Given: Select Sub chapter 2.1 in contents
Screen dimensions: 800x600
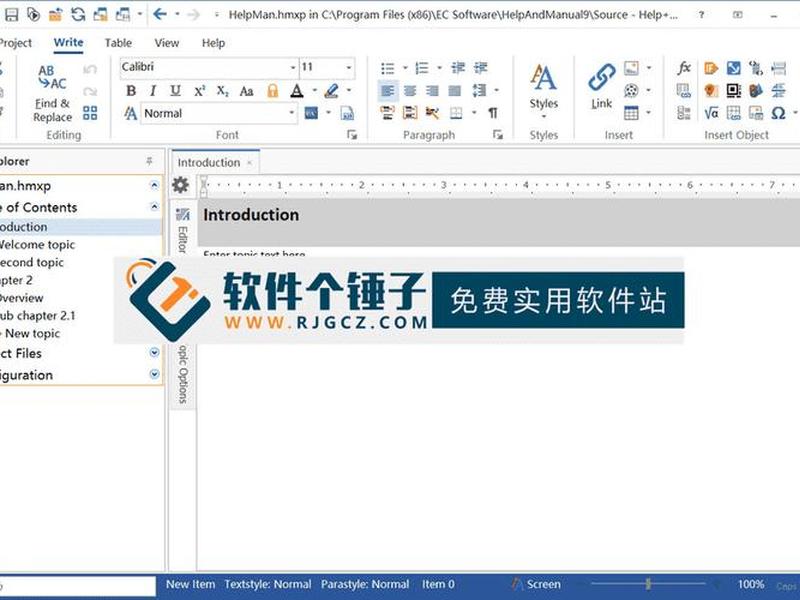Looking at the screenshot, I should pos(38,316).
